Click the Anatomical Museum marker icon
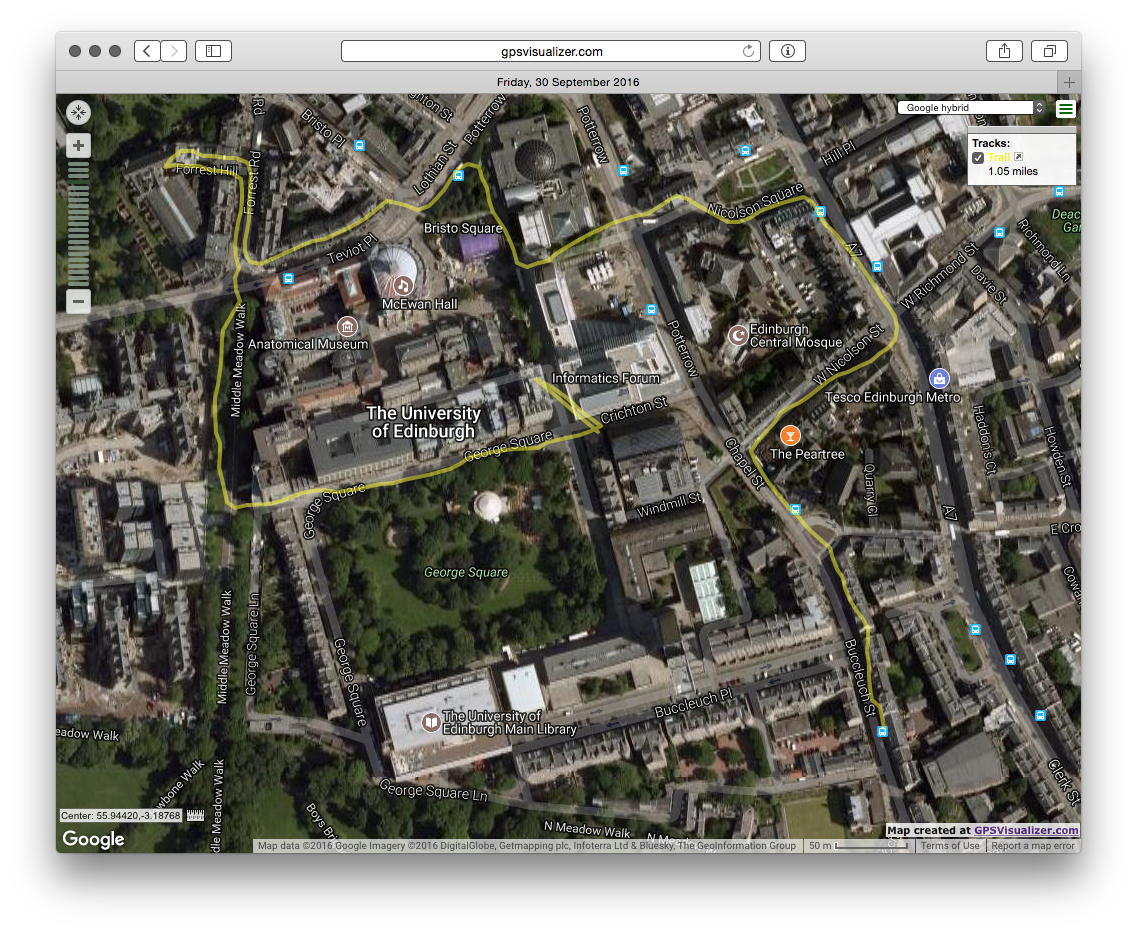The width and height of the screenshot is (1137, 933). tap(347, 326)
